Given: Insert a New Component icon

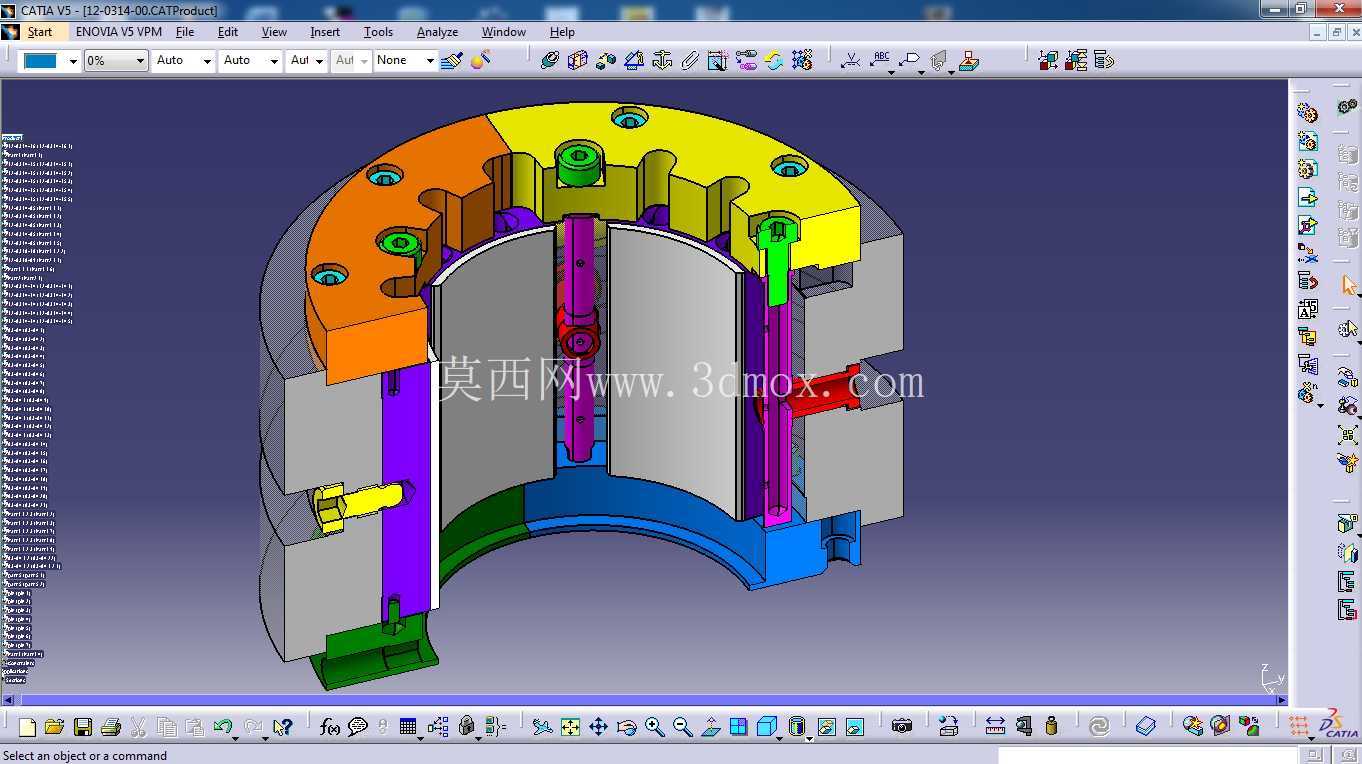Looking at the screenshot, I should tap(1307, 113).
